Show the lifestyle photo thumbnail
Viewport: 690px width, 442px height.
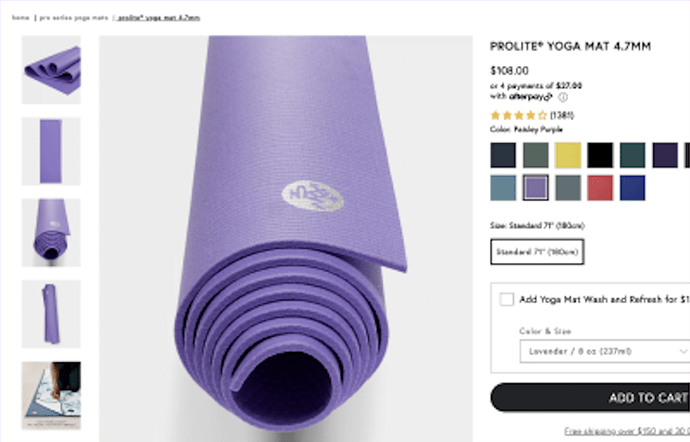click(x=51, y=395)
